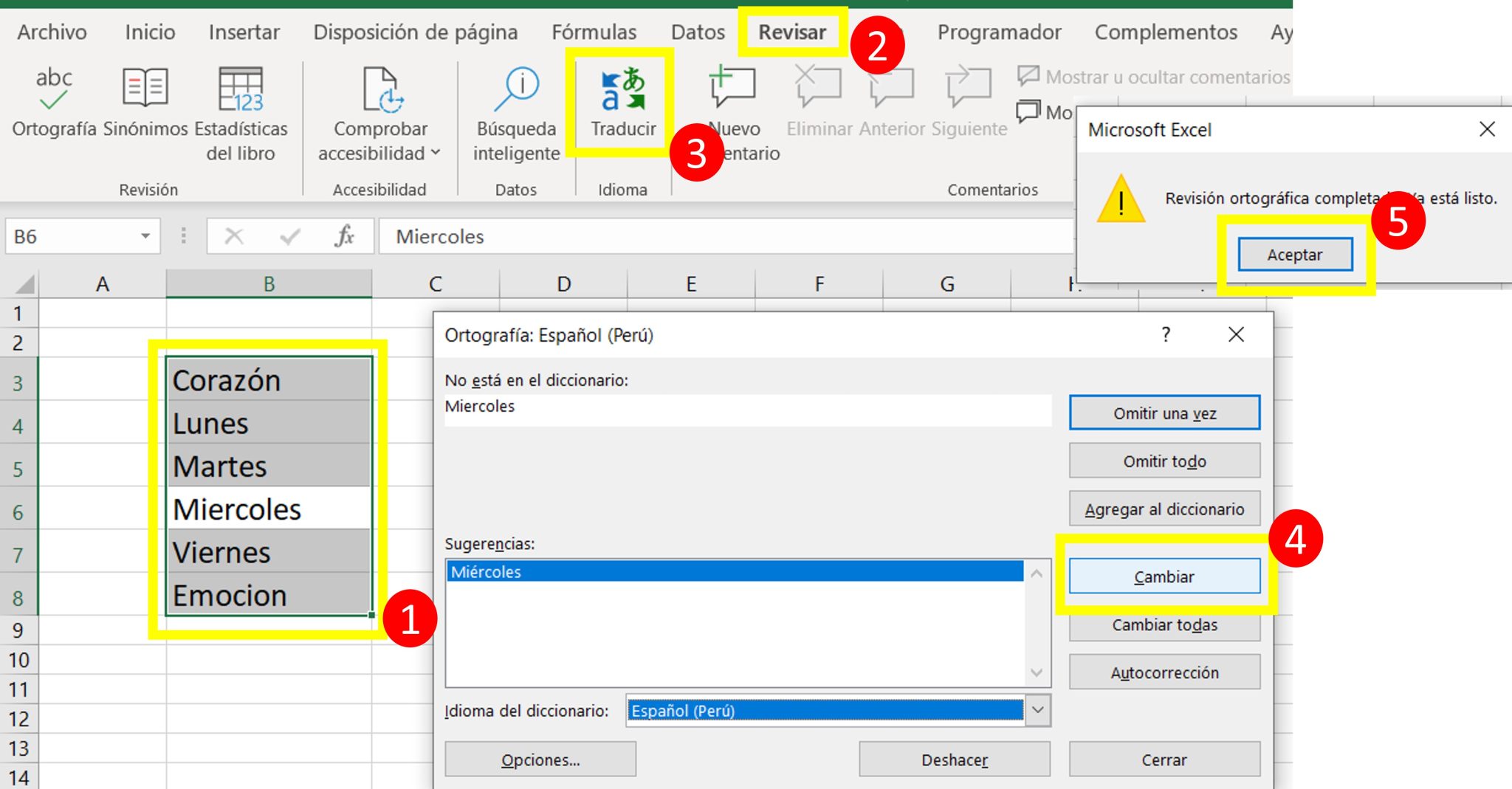Click the Comprobar accesibilidad icon
The height and width of the screenshot is (789, 1512).
[381, 89]
